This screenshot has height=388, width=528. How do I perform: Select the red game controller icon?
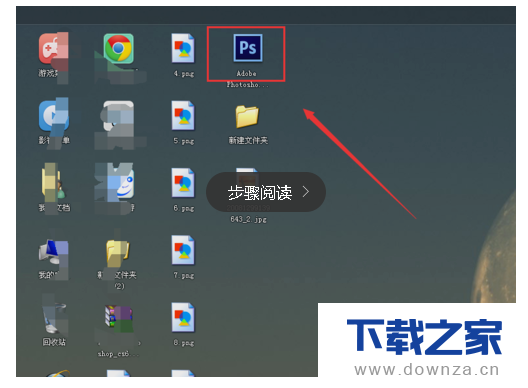(54, 48)
